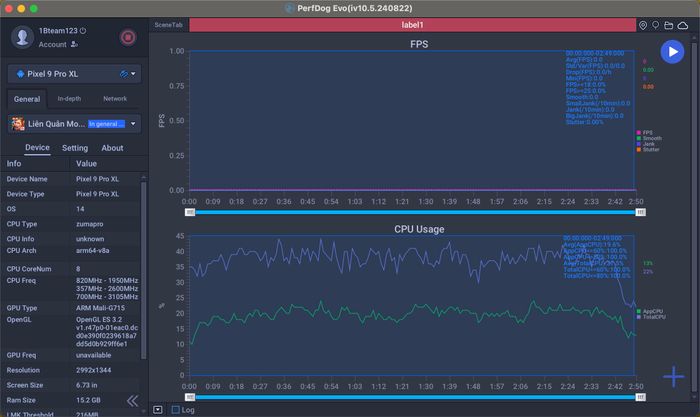
Task: Stop recording with the red button
Action: (x=128, y=37)
